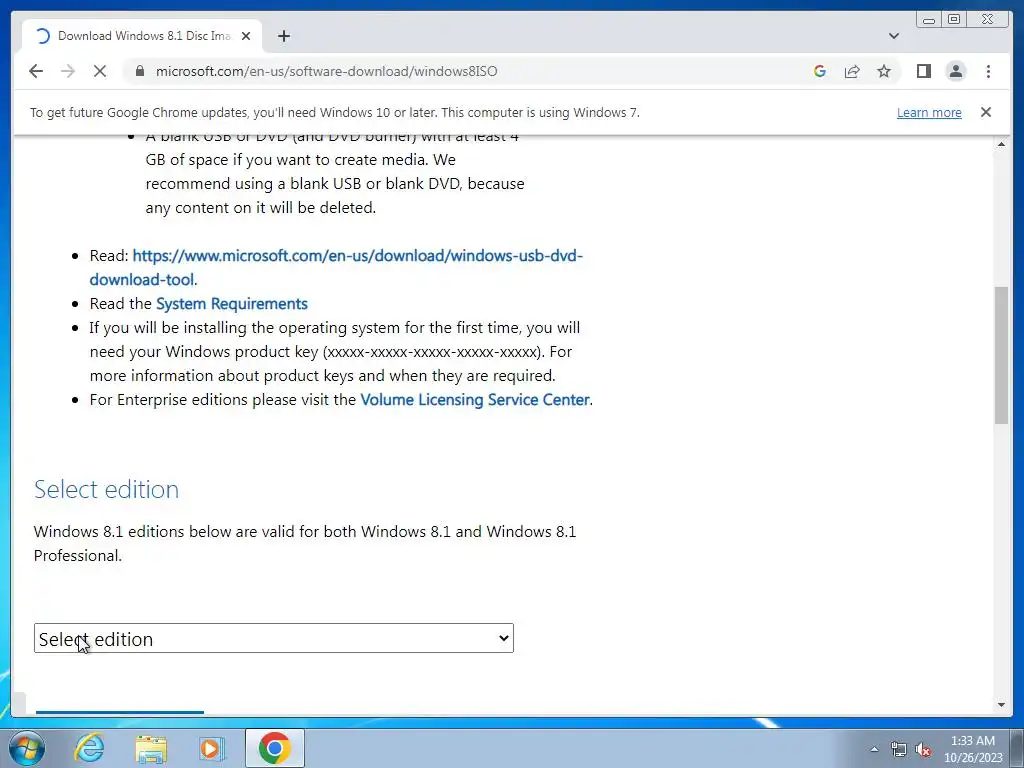The image size is (1024, 768).
Task: Minimize the Chrome window
Action: (x=929, y=20)
